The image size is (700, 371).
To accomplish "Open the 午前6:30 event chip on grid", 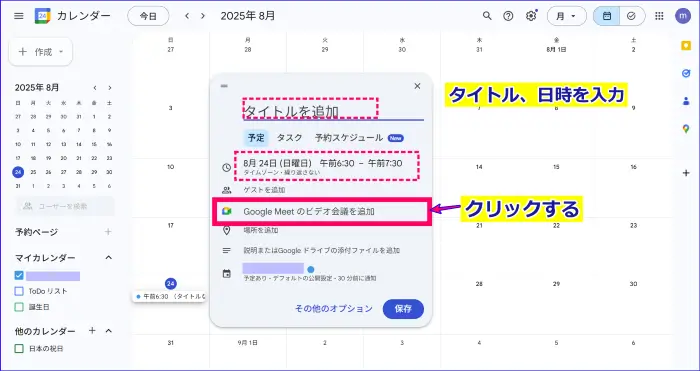I will (169, 296).
